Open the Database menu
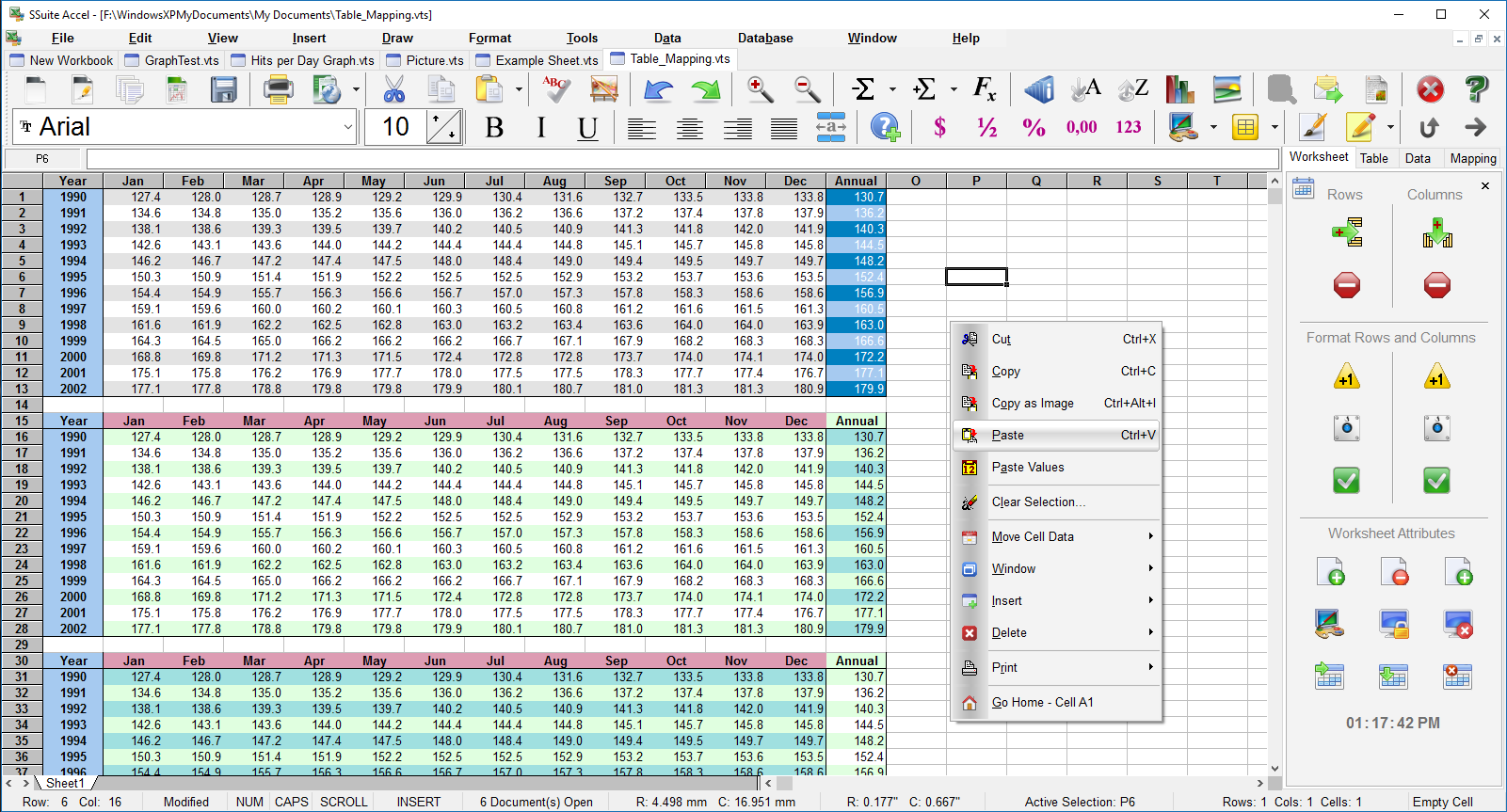Image resolution: width=1507 pixels, height=812 pixels. (765, 39)
